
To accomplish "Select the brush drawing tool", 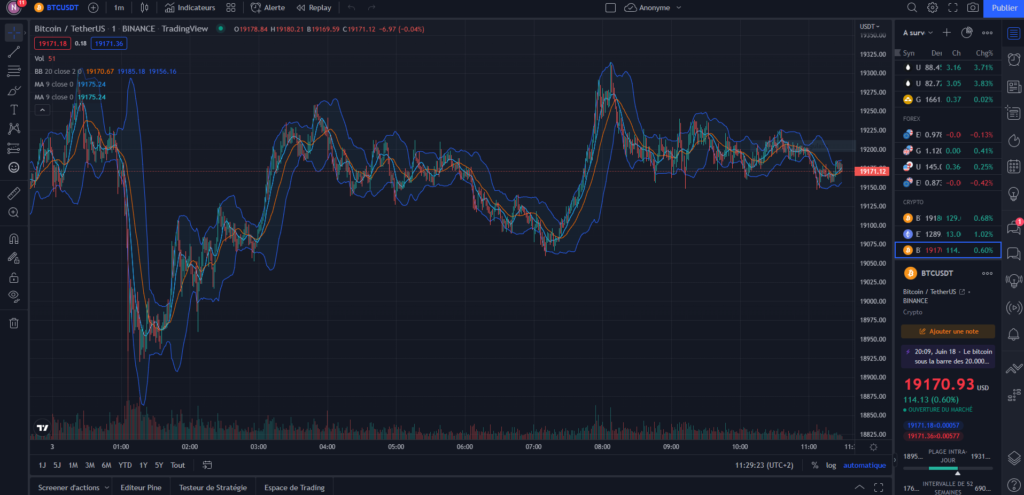I will click(x=14, y=91).
